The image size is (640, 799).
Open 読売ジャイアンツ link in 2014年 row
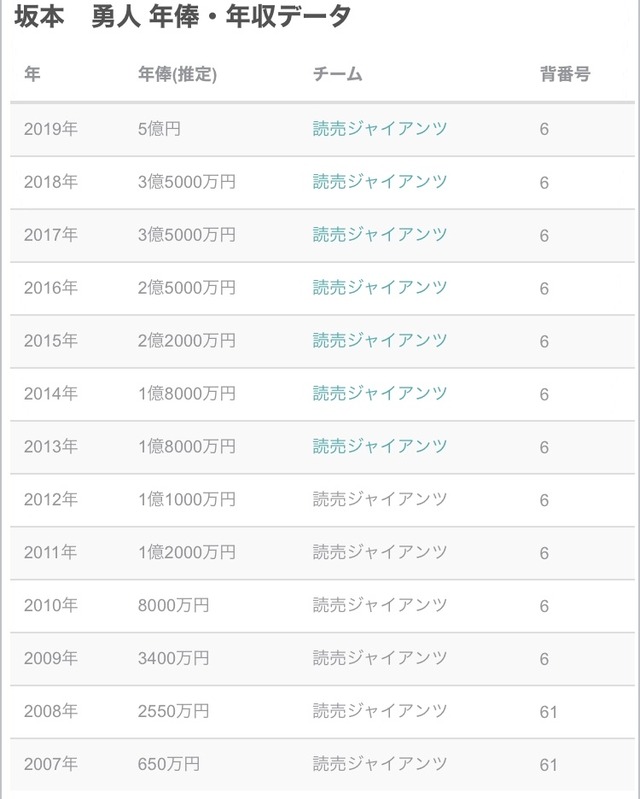tap(380, 393)
